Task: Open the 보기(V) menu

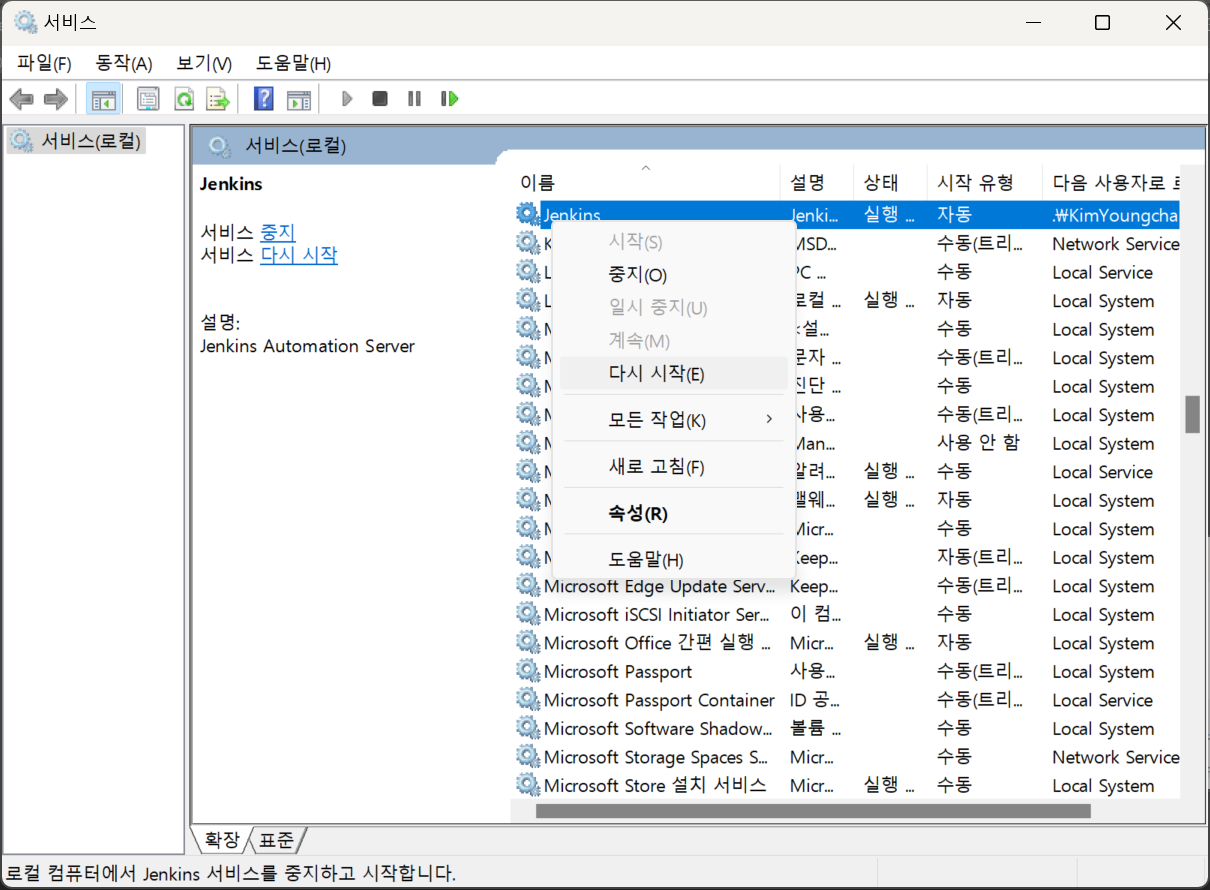Action: [x=204, y=64]
